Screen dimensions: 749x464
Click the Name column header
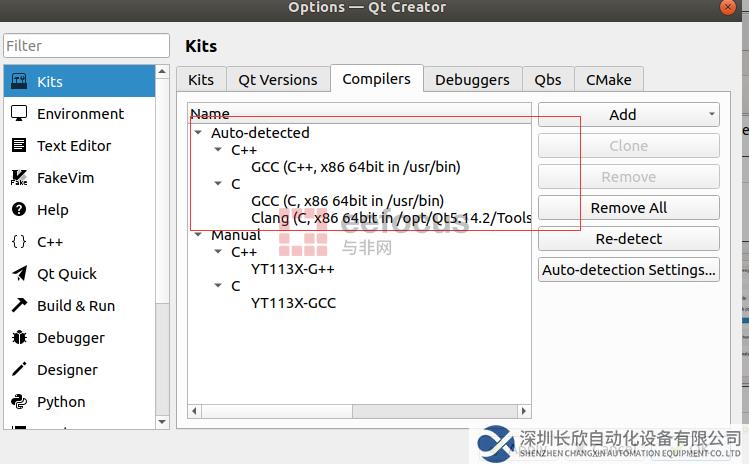[x=359, y=113]
